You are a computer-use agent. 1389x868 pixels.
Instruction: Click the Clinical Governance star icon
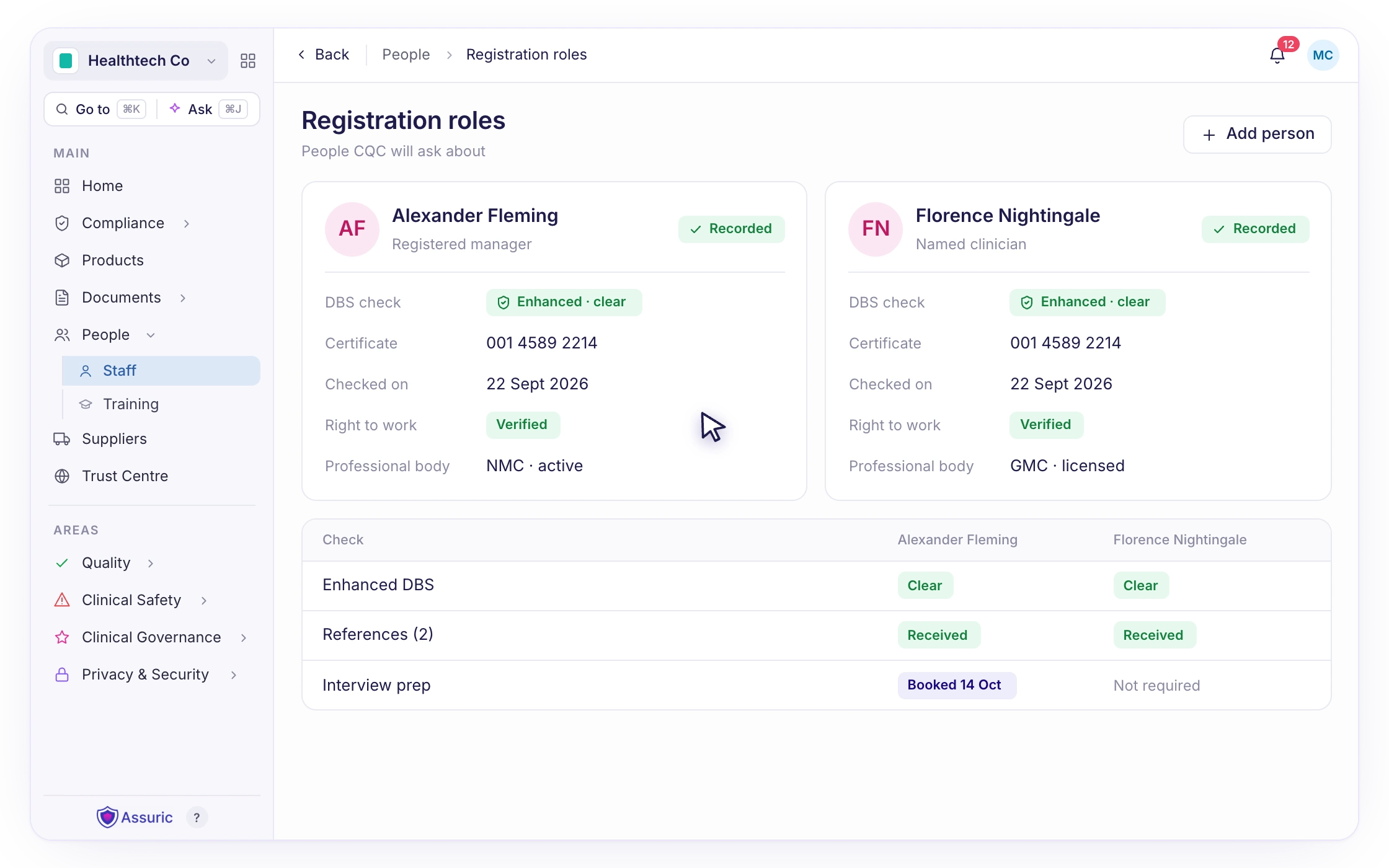[x=62, y=637]
